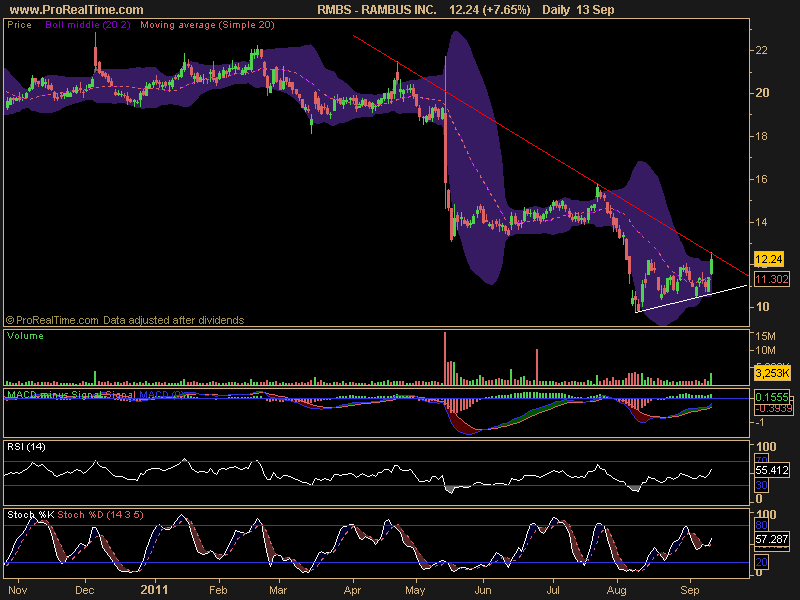
Task: Select the MACD minus Signal legend
Action: pyautogui.click(x=55, y=394)
